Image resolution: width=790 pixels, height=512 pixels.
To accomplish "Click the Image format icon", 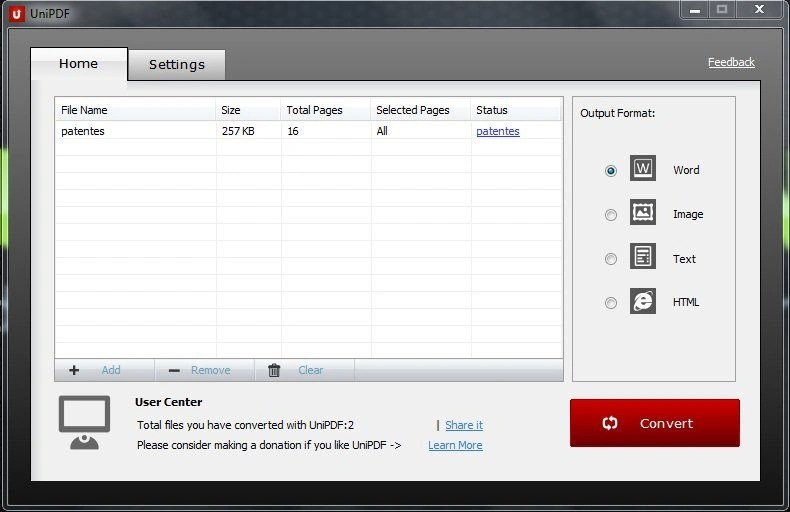I will [643, 212].
